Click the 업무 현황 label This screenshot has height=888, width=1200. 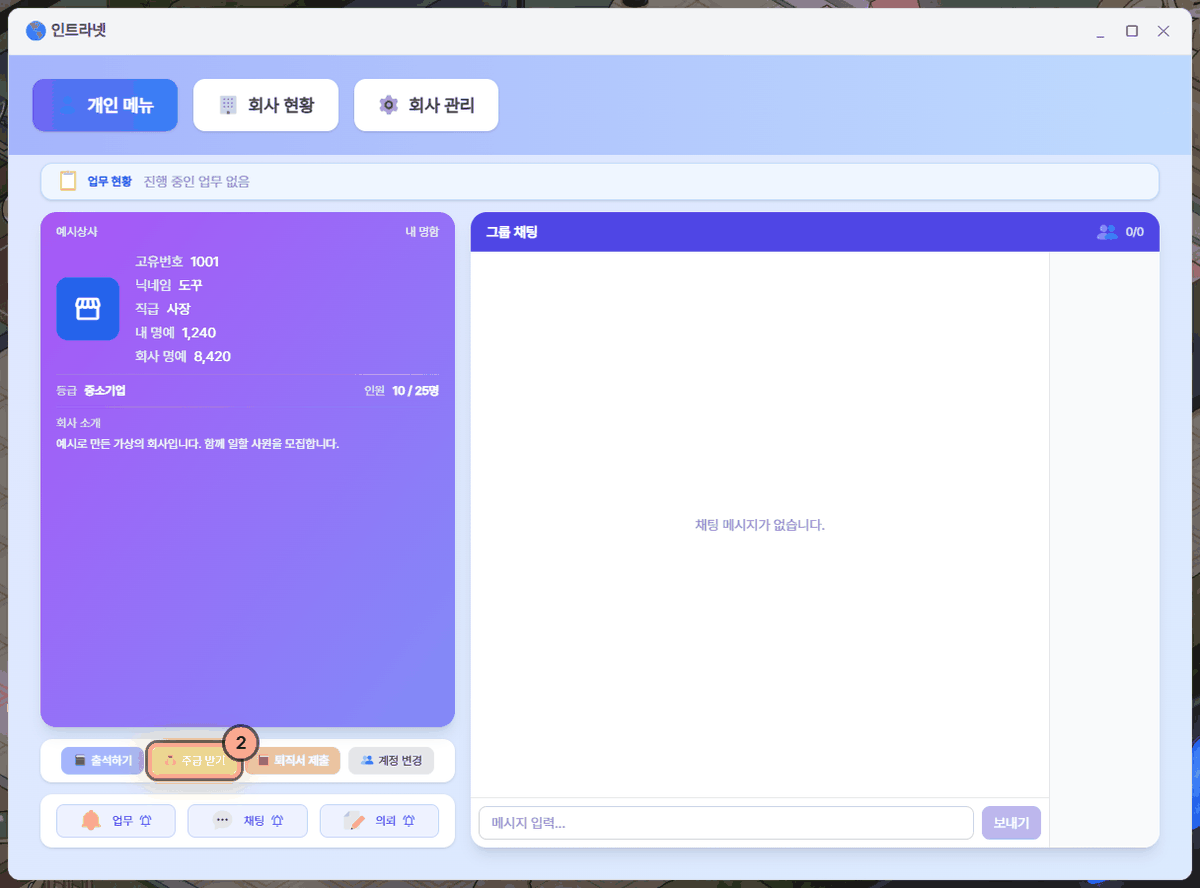coord(109,181)
